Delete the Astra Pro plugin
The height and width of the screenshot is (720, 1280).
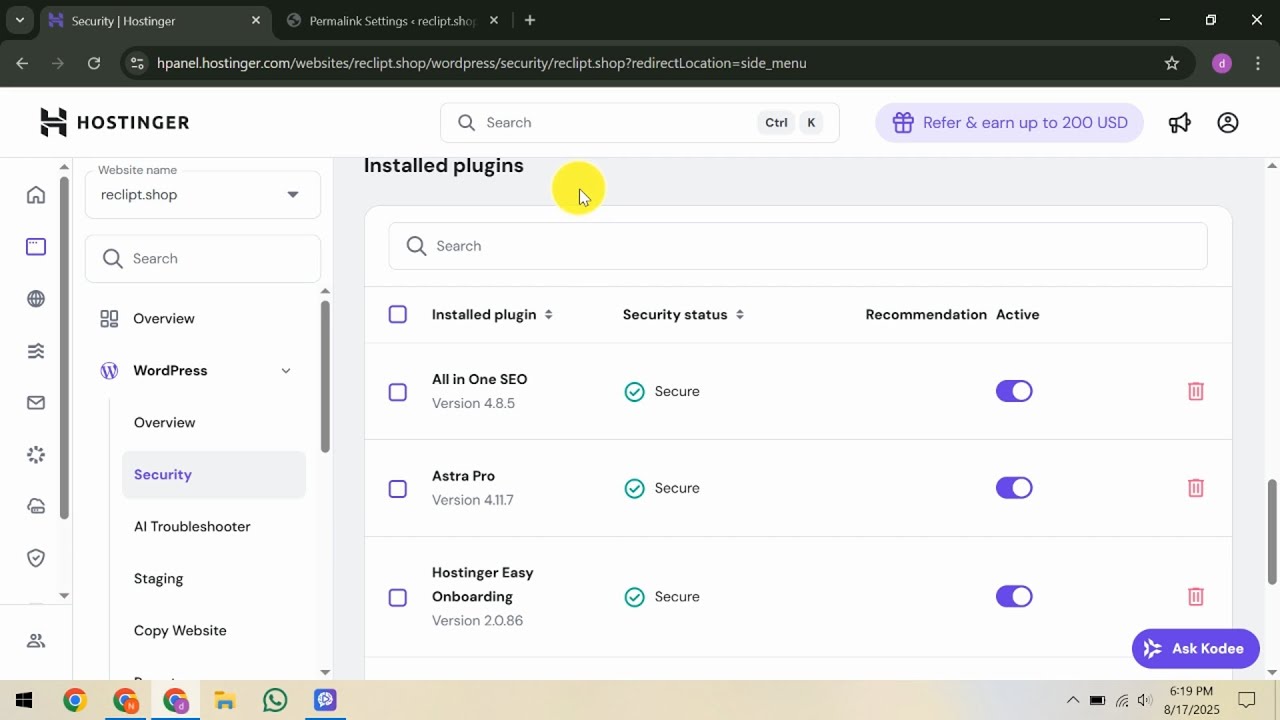pos(1195,488)
